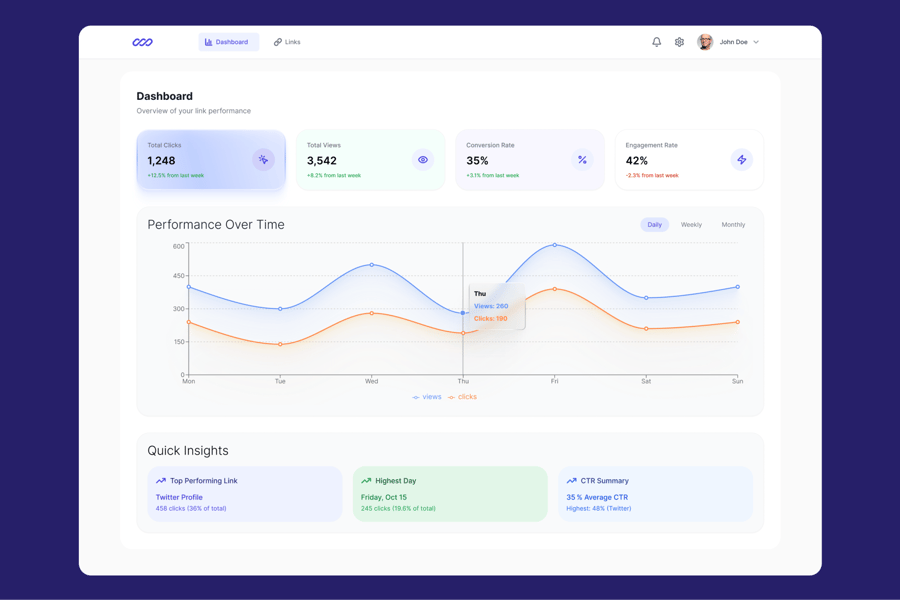Toggle the views series in legend
900x600 pixels.
click(x=427, y=397)
